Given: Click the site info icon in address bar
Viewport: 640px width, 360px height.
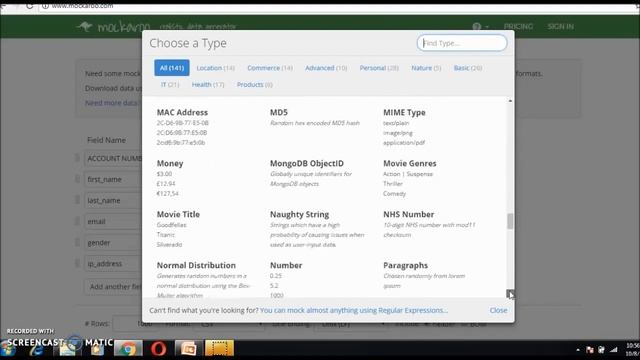Looking at the screenshot, I should point(45,6).
